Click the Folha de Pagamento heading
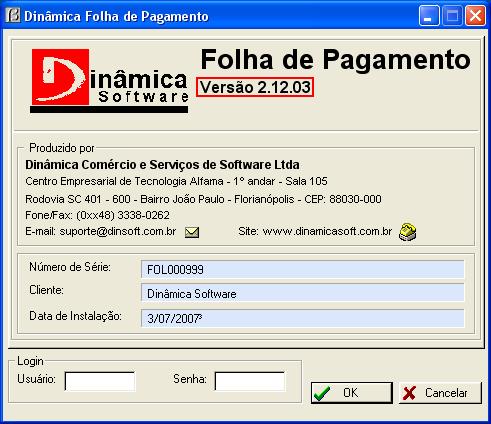Image resolution: width=491 pixels, height=424 pixels. click(x=335, y=60)
